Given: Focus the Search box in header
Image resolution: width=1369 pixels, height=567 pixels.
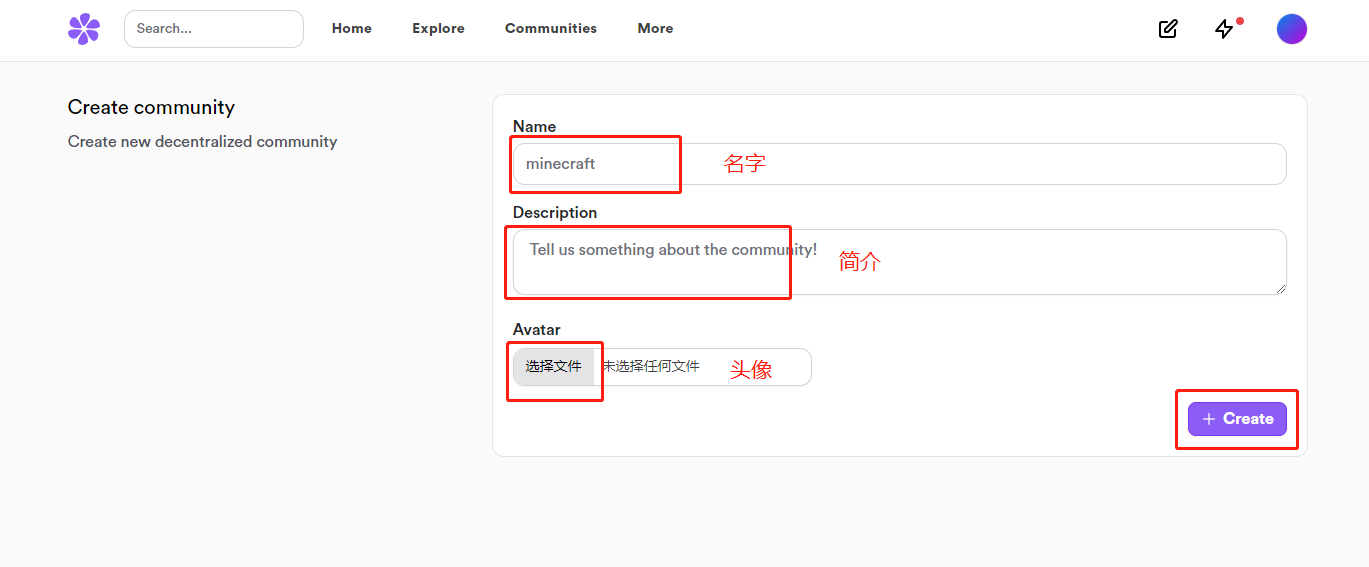Looking at the screenshot, I should tap(214, 29).
